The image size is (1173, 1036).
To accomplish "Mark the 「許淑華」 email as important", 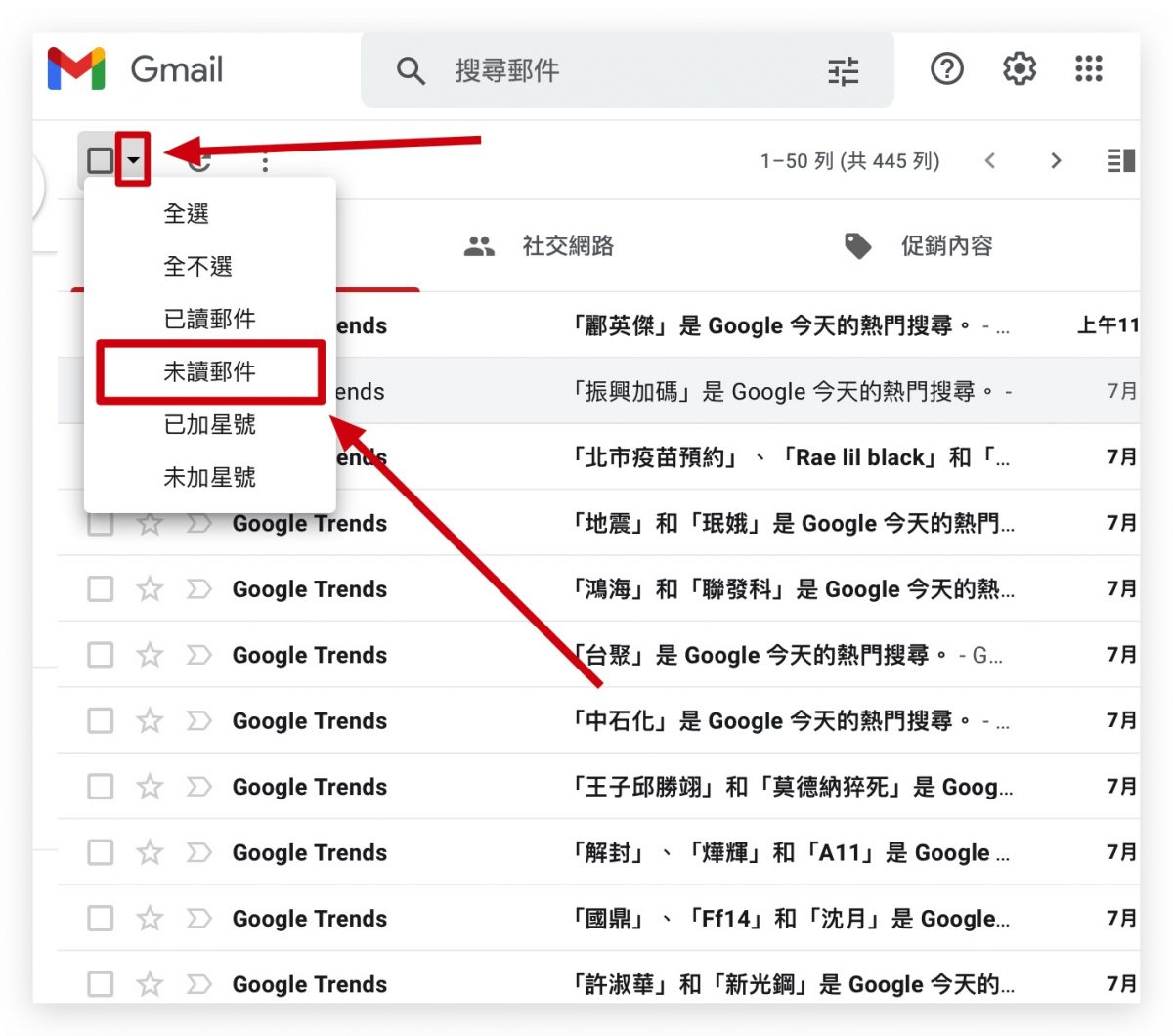I will pyautogui.click(x=199, y=984).
